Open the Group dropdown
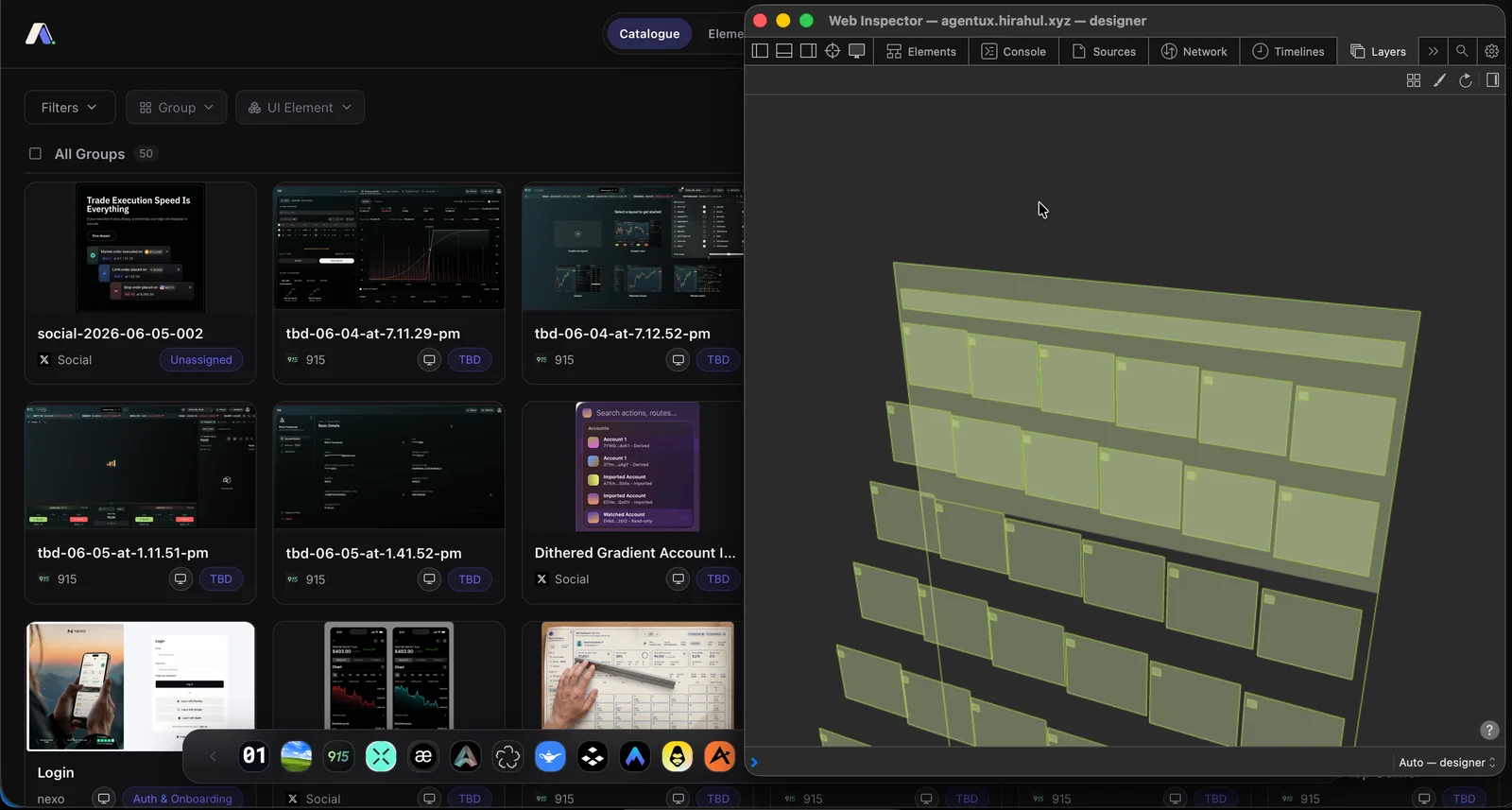1512x810 pixels. coord(176,107)
